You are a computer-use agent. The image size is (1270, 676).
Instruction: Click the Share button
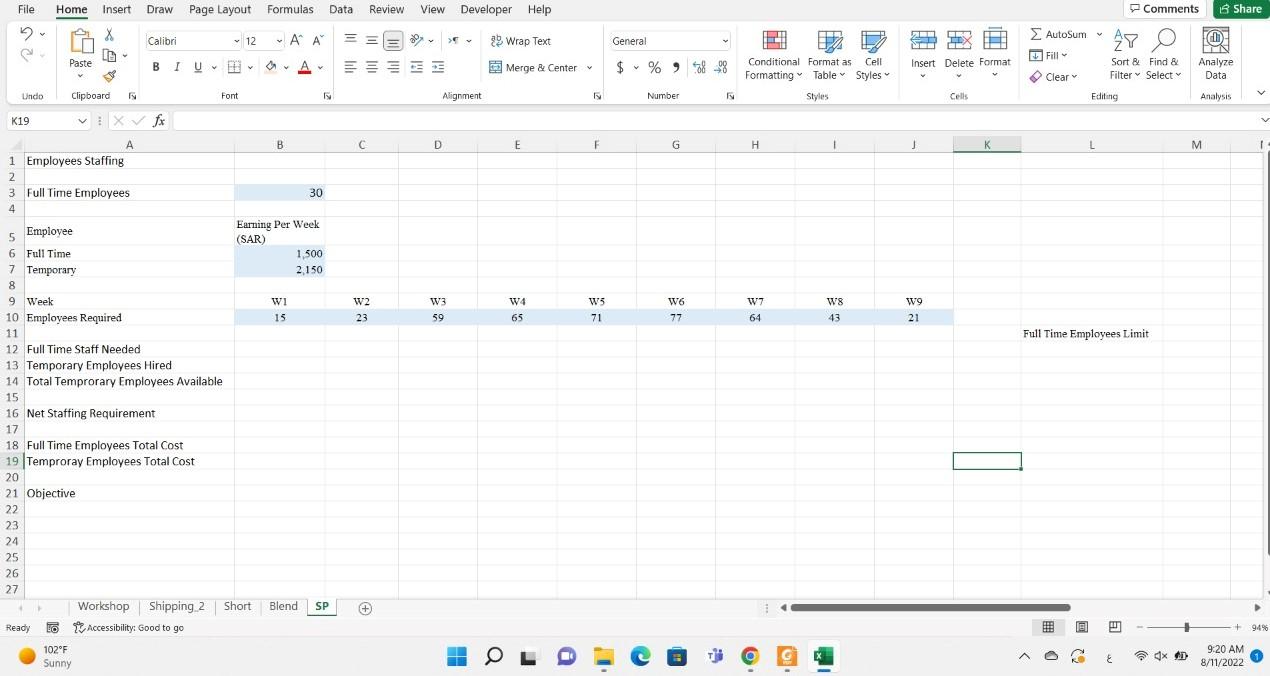coord(1239,9)
